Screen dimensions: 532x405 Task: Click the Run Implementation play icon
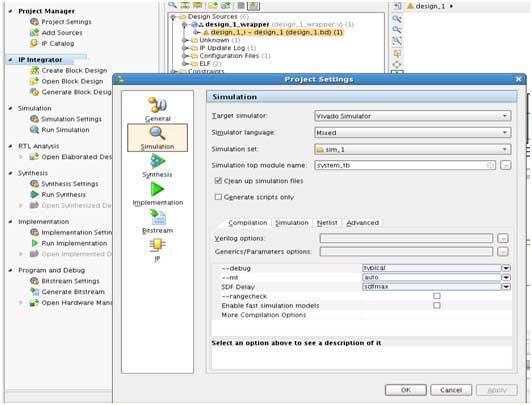(34, 243)
